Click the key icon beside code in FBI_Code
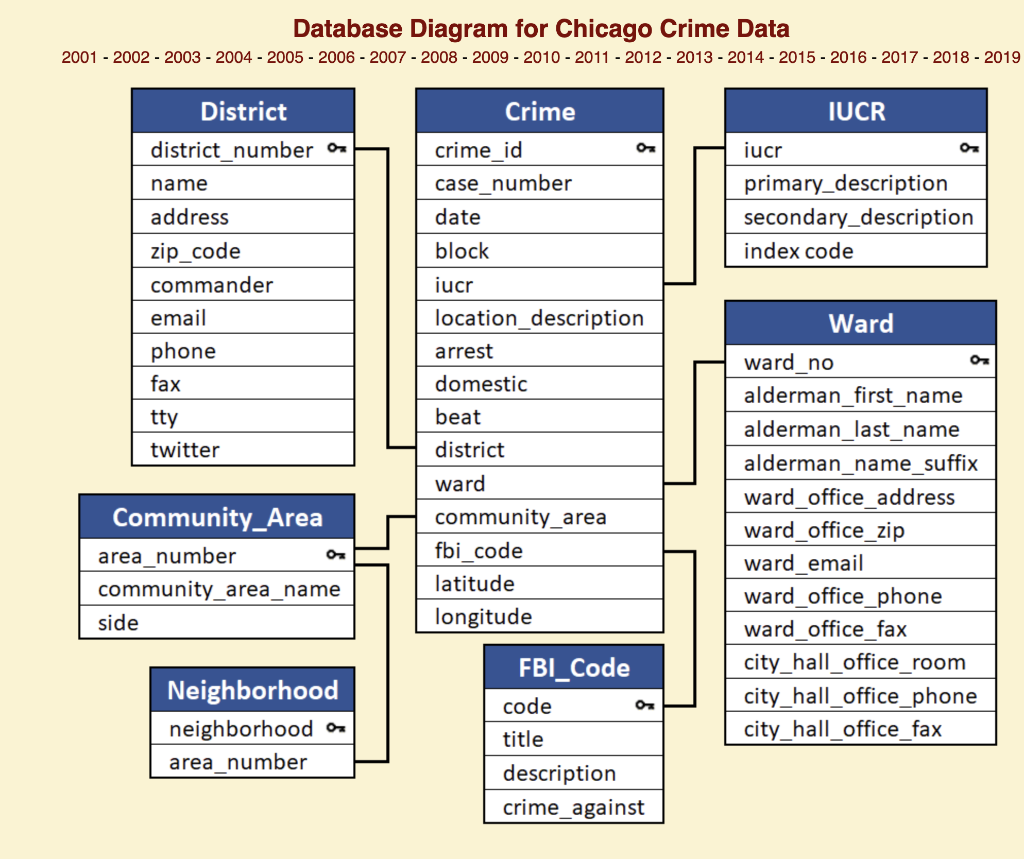Screen dimensions: 1024x859 [645, 705]
